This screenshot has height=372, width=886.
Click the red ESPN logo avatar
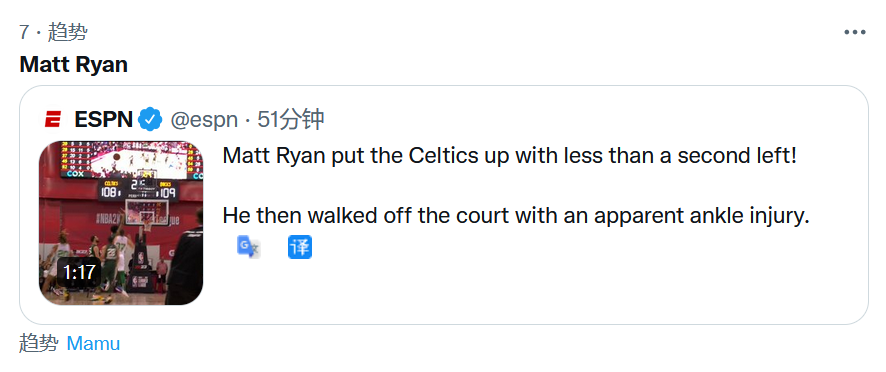pos(53,120)
